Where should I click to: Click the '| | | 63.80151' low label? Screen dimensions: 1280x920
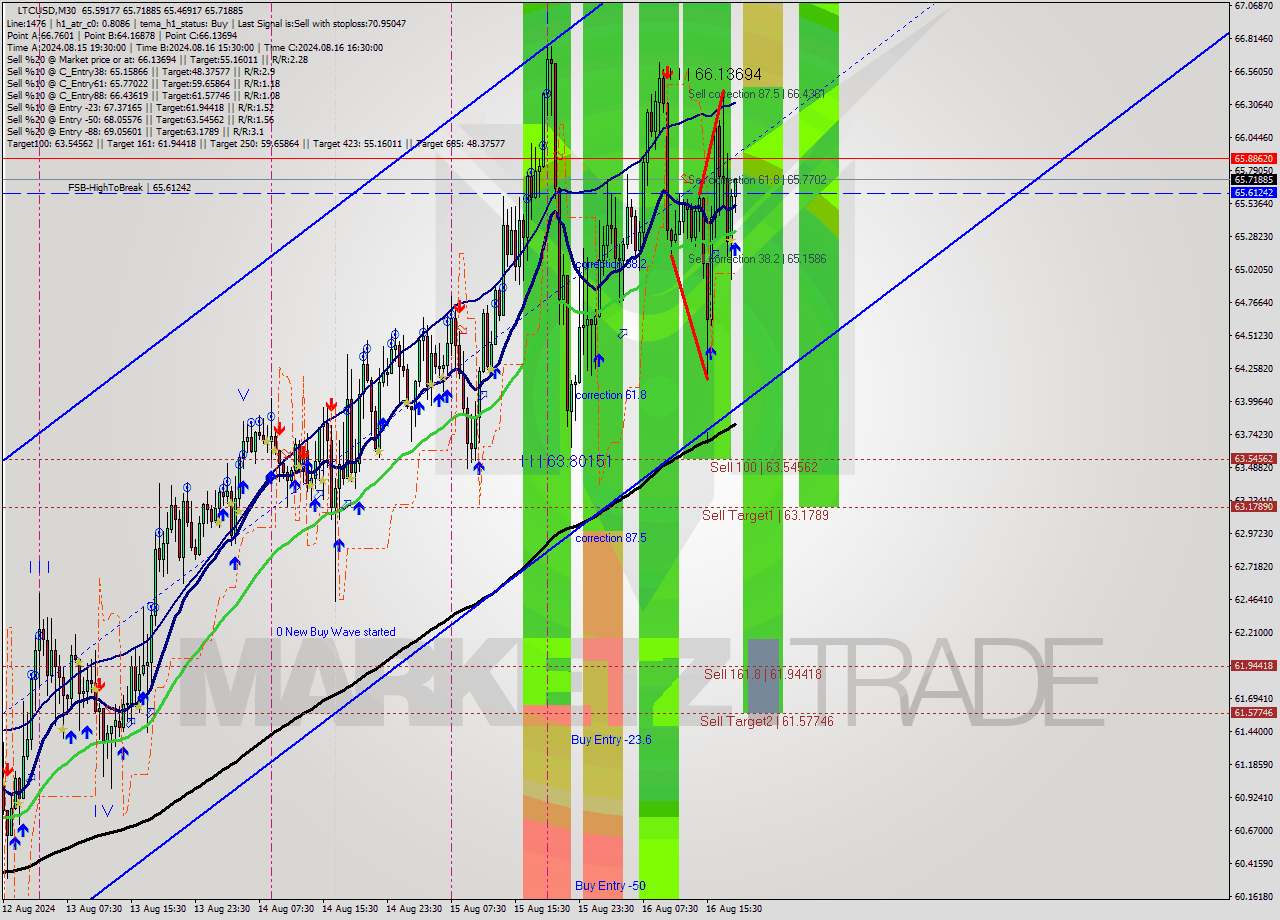(x=565, y=461)
